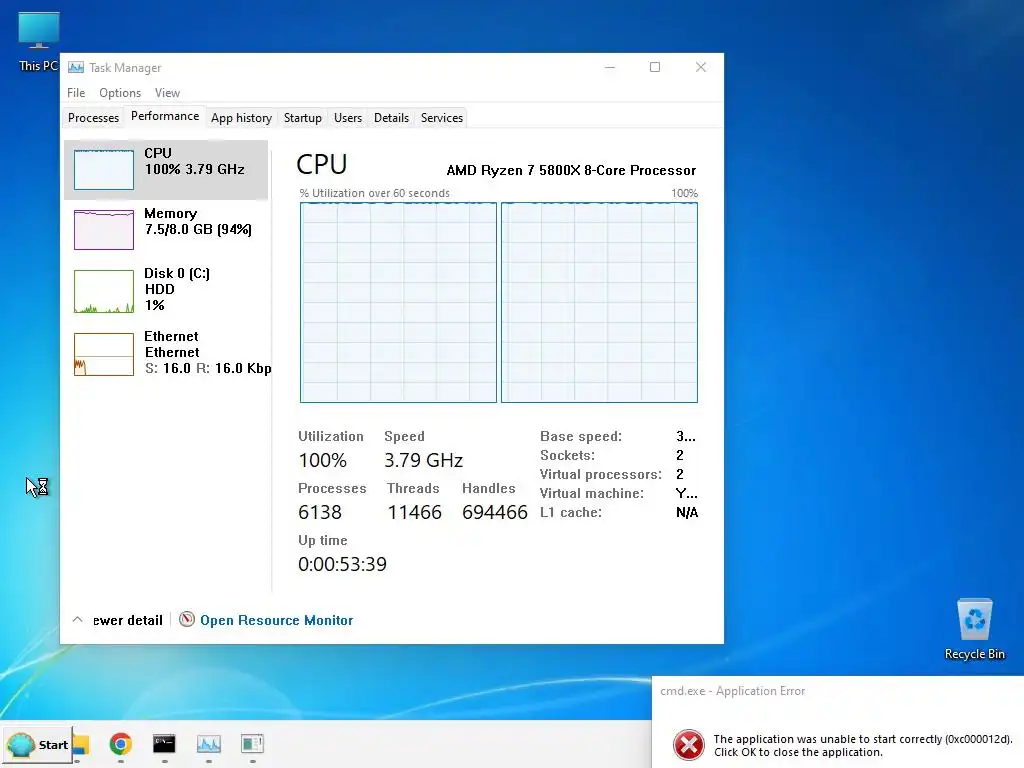The height and width of the screenshot is (768, 1024).
Task: Click the Virtual machine label
Action: 592,493
